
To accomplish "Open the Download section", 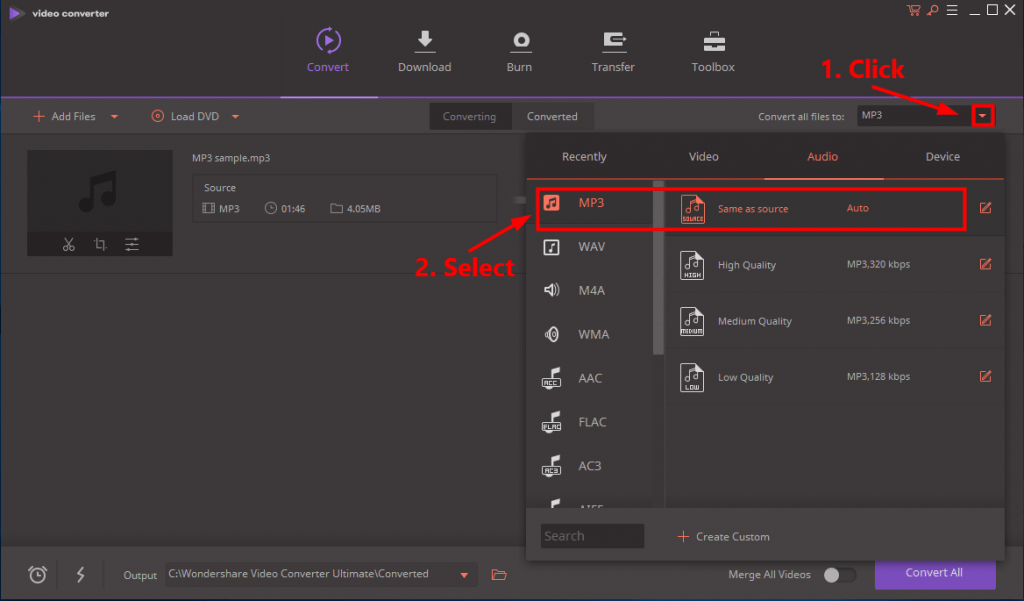I will (424, 50).
